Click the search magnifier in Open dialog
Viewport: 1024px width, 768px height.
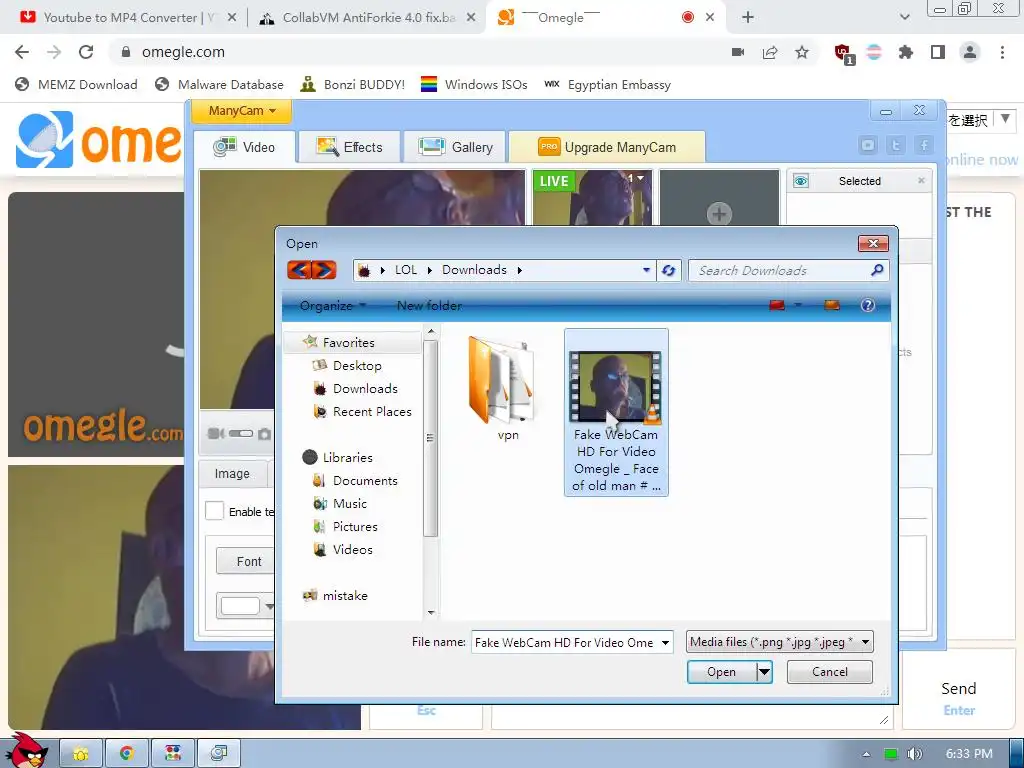pos(877,270)
